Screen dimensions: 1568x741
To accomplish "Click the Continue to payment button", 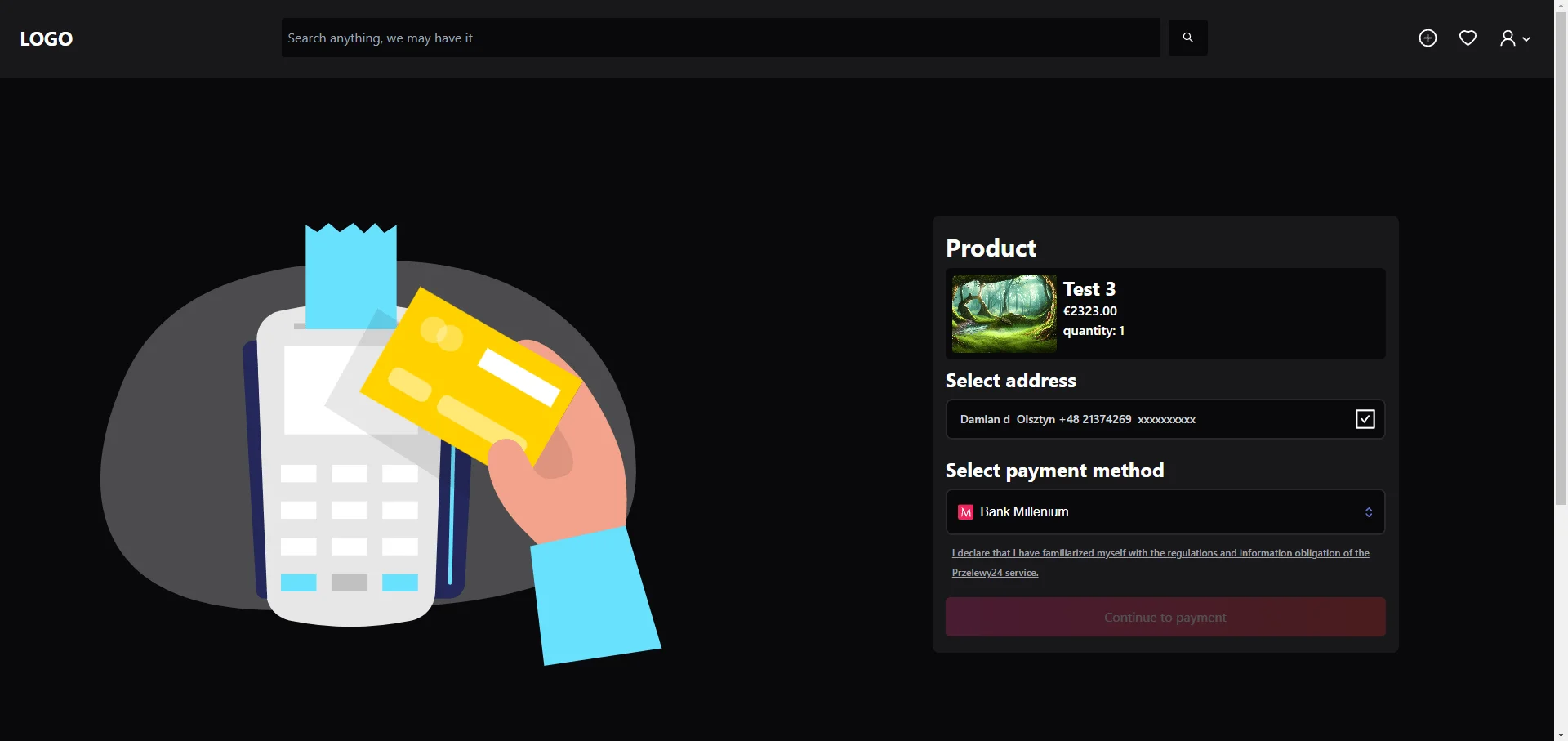I will [x=1165, y=617].
